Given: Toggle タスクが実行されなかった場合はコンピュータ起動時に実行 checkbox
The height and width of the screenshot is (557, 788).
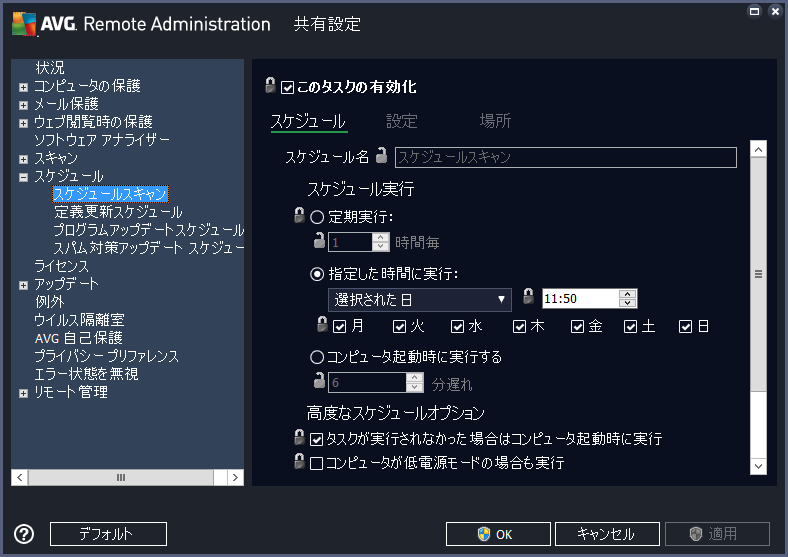Looking at the screenshot, I should pyautogui.click(x=317, y=439).
